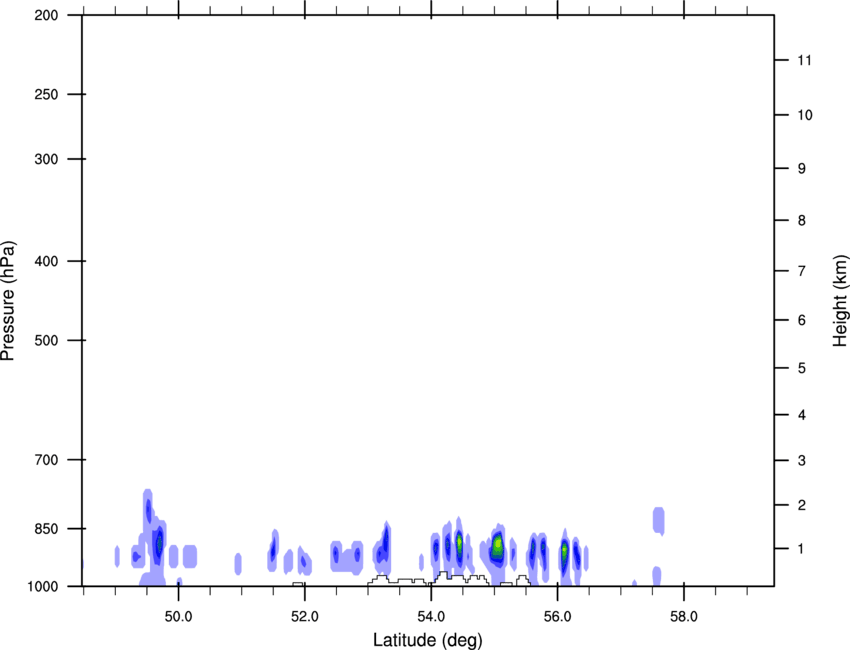Click the 50.0 latitude tick label
850x650 pixels.
click(178, 616)
